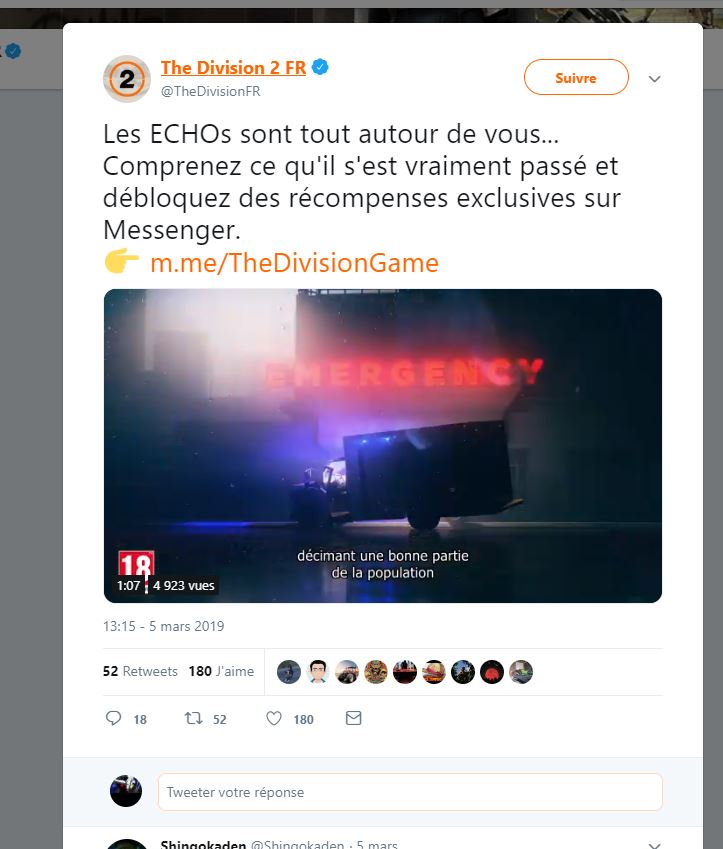Click your own avatar beside the reply box
This screenshot has height=849, width=723.
126,791
